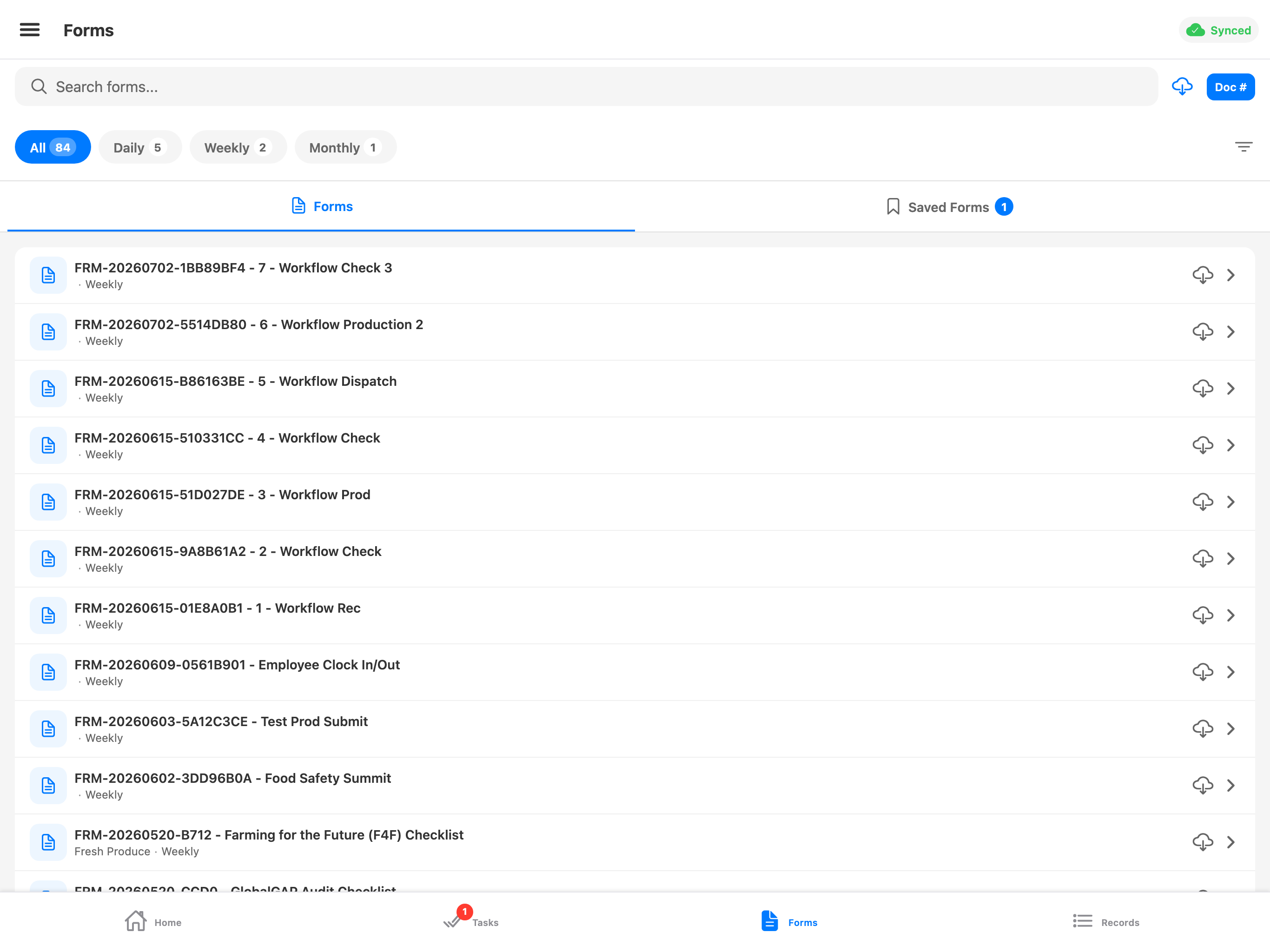Click document icon for Food Safety Summit

(48, 786)
